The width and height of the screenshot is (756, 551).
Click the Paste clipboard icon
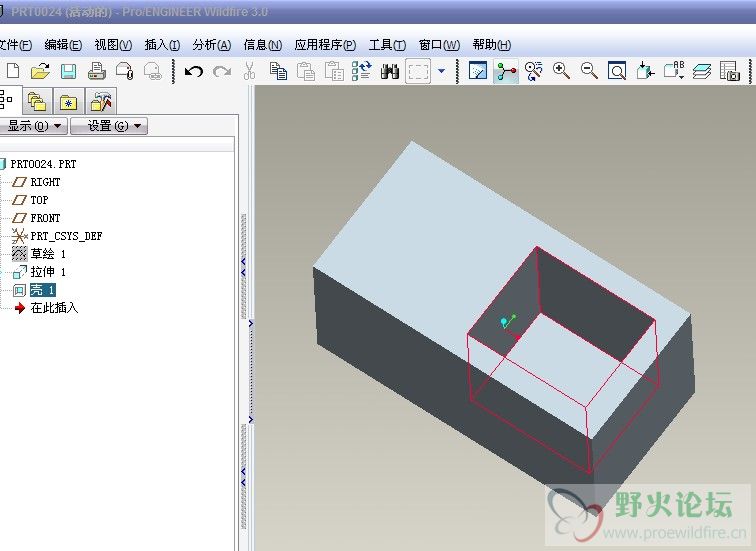click(306, 71)
